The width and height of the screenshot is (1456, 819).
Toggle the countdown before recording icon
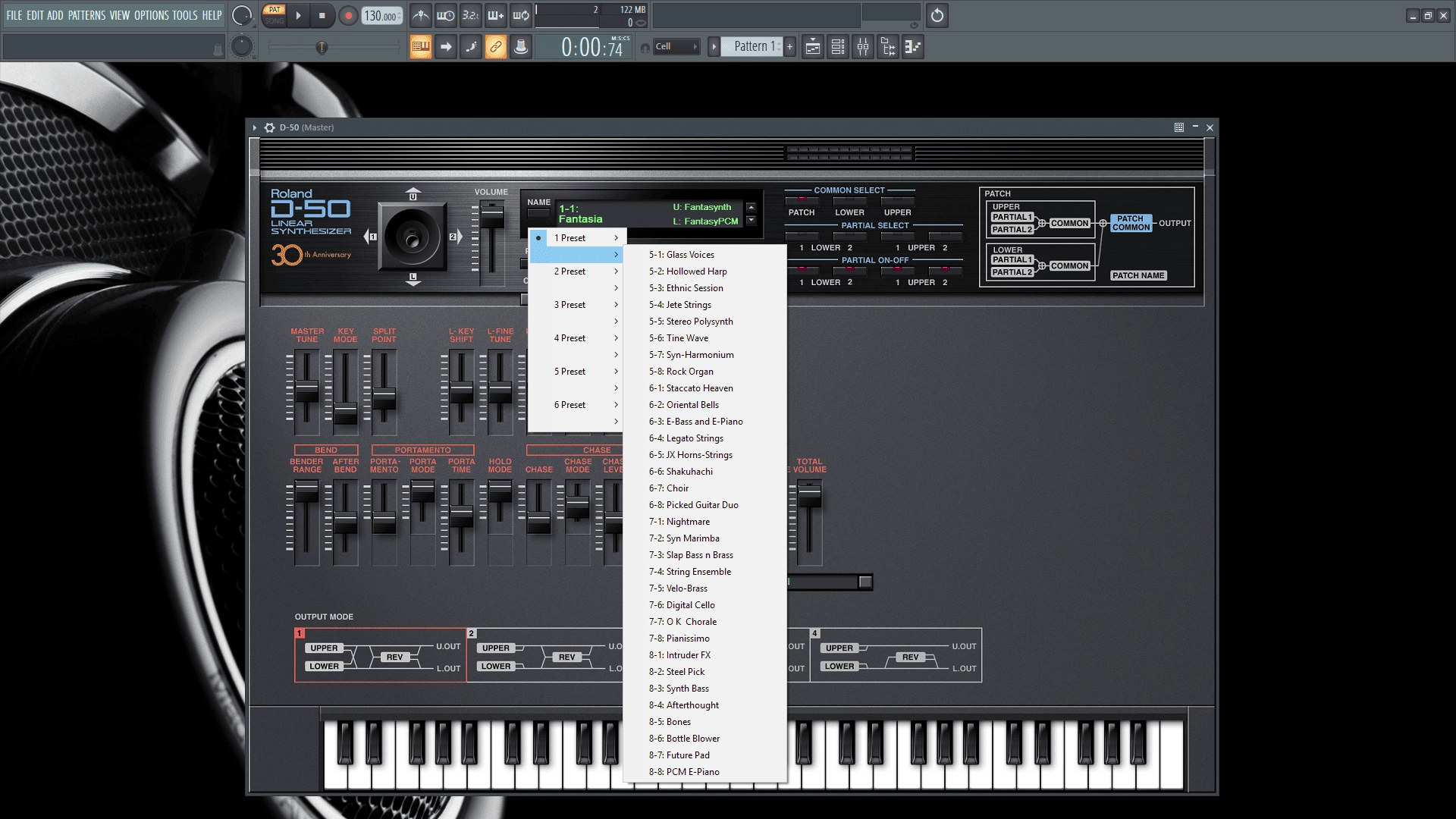tap(471, 15)
